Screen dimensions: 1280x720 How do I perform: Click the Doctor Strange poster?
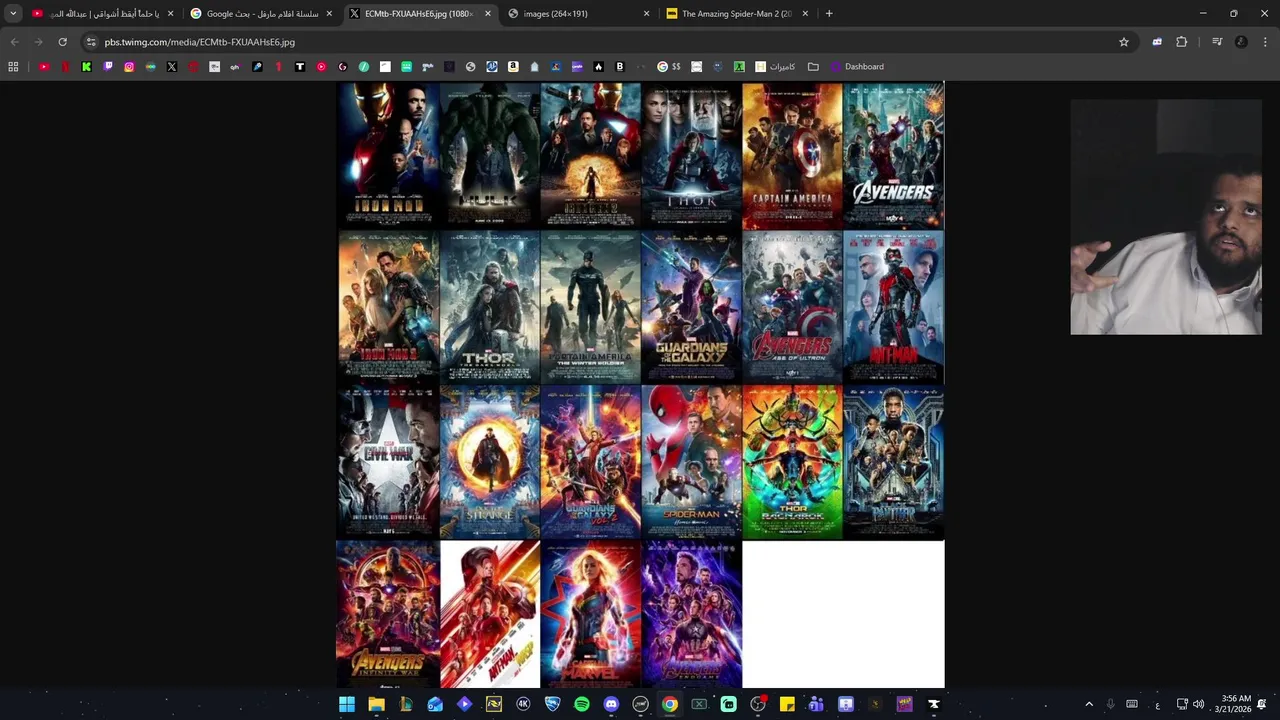490,462
